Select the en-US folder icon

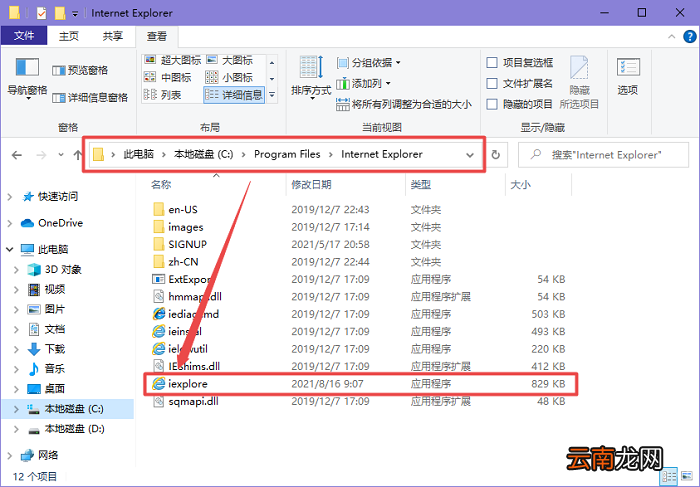(158, 209)
